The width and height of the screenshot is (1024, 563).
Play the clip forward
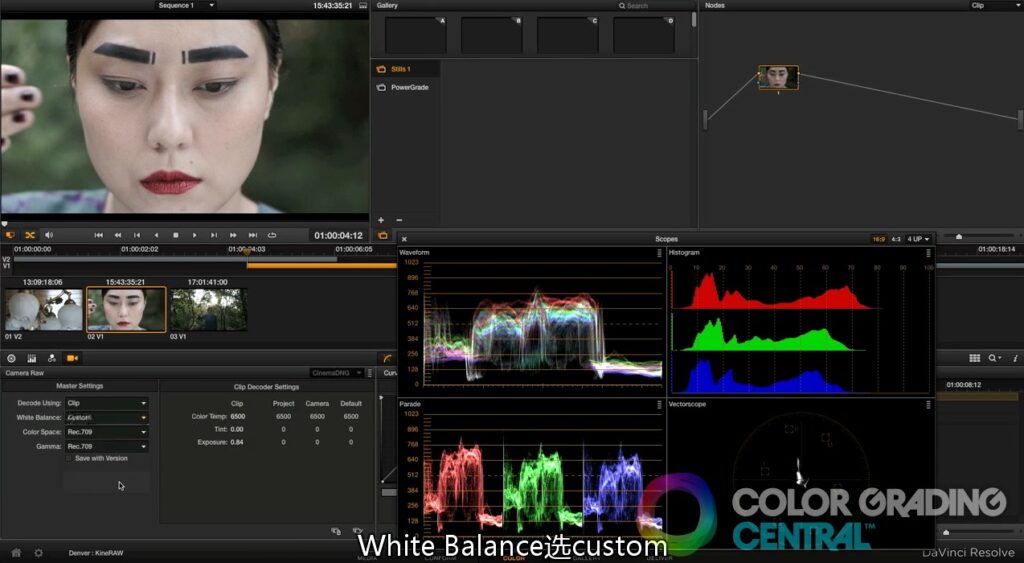pos(195,235)
